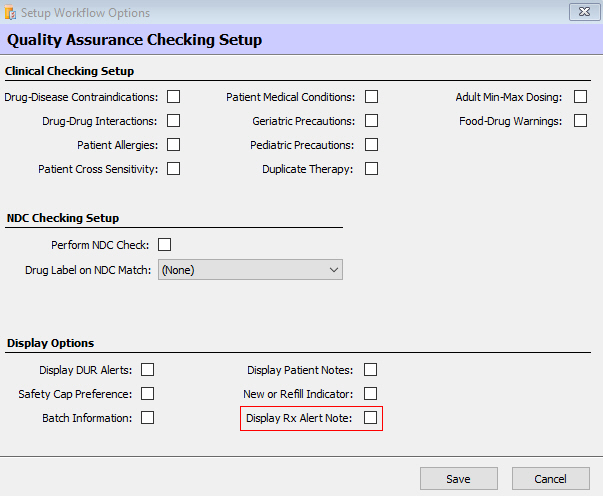The width and height of the screenshot is (603, 496).
Task: Turn on Geriatric Precautions
Action: 371,121
